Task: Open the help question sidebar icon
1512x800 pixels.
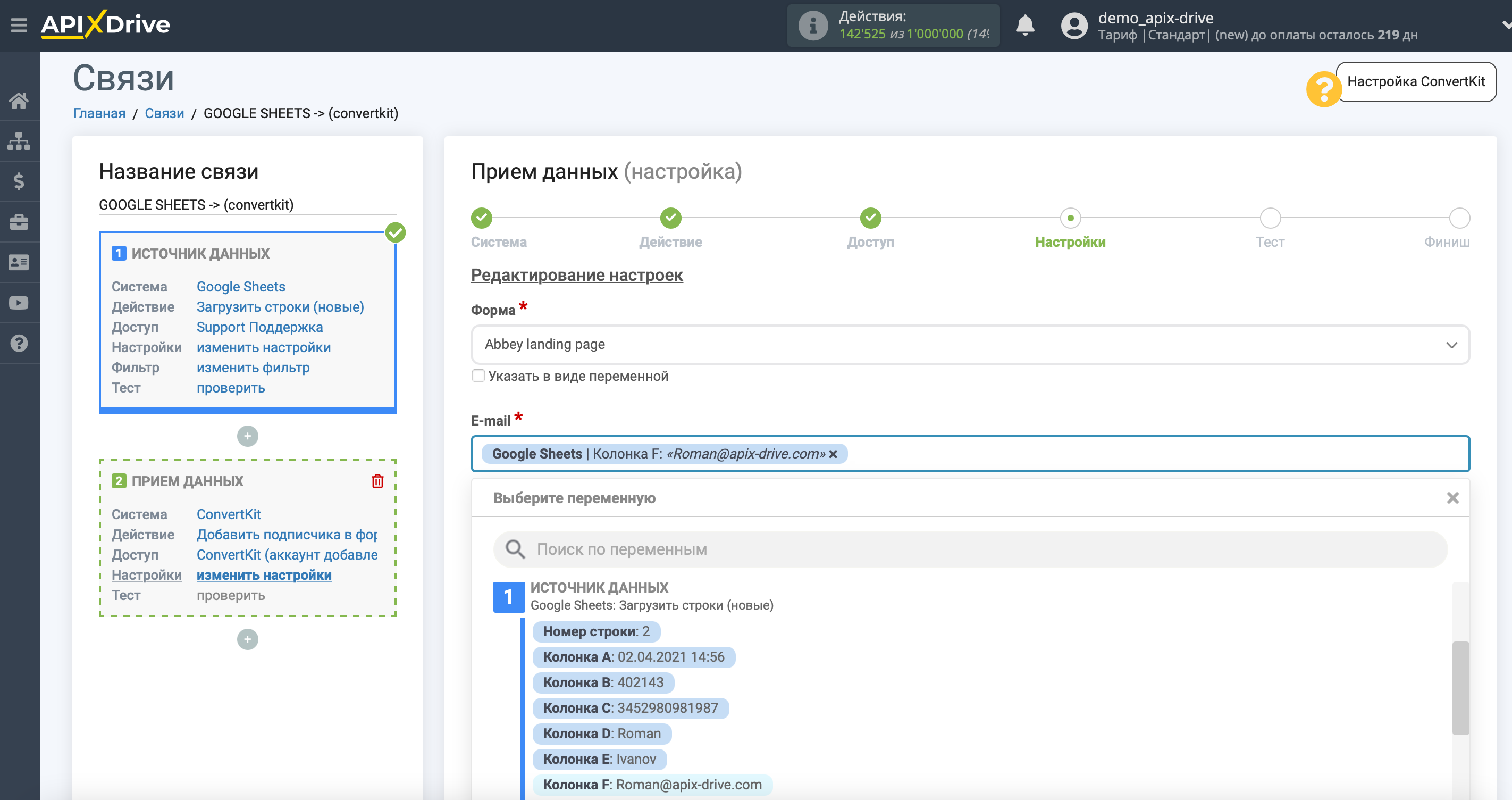Action: pos(19,343)
